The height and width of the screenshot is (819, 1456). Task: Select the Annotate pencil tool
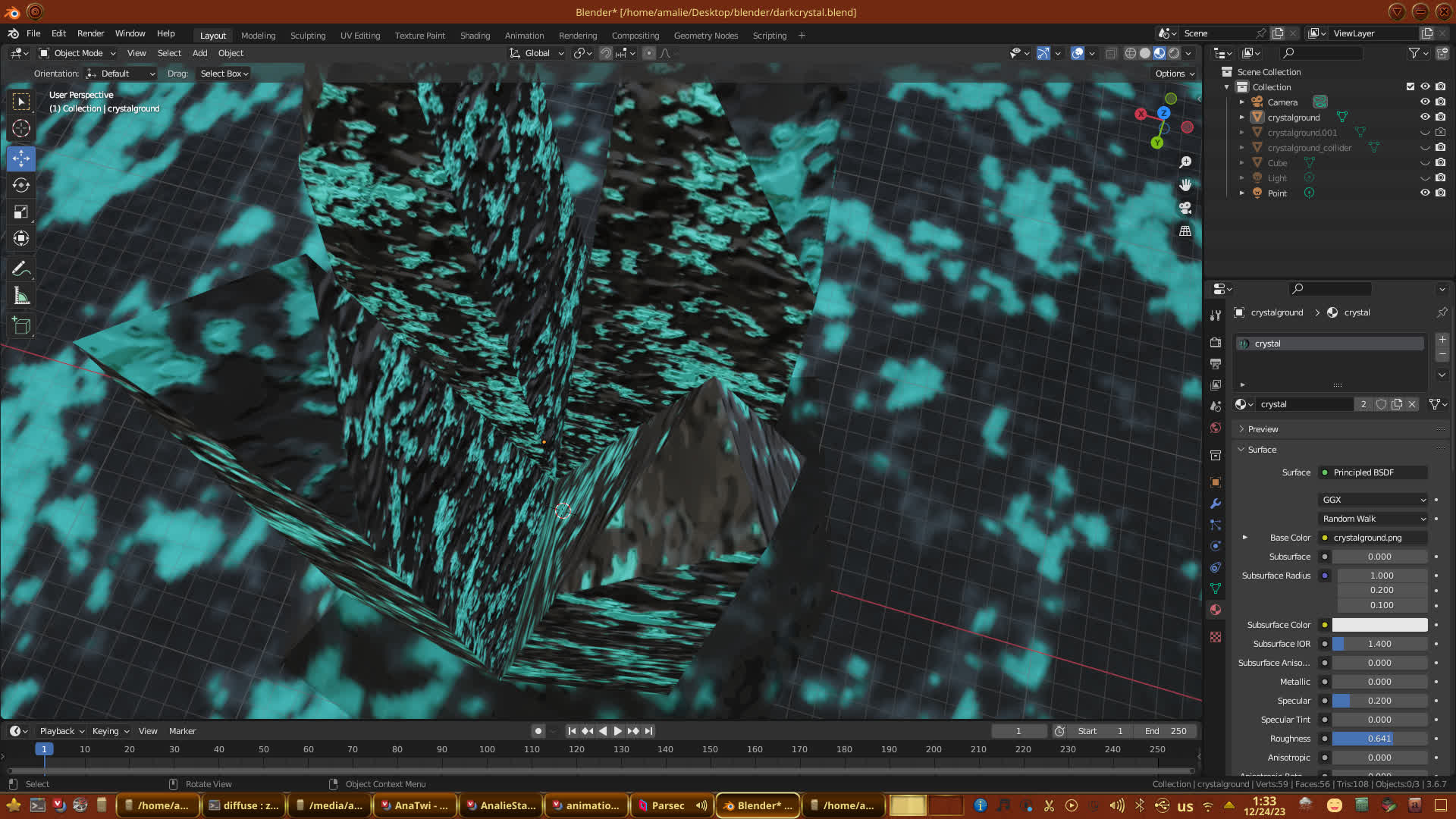21,269
